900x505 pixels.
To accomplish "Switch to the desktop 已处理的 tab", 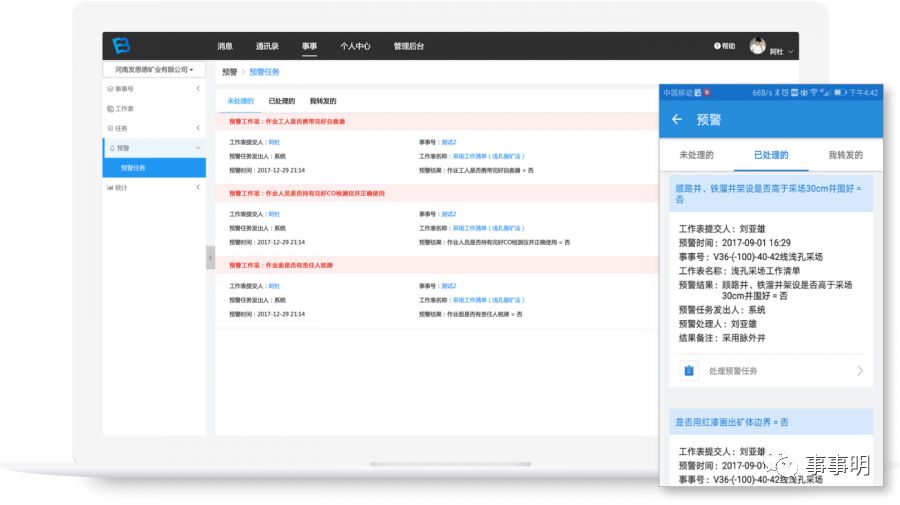I will pyautogui.click(x=282, y=101).
